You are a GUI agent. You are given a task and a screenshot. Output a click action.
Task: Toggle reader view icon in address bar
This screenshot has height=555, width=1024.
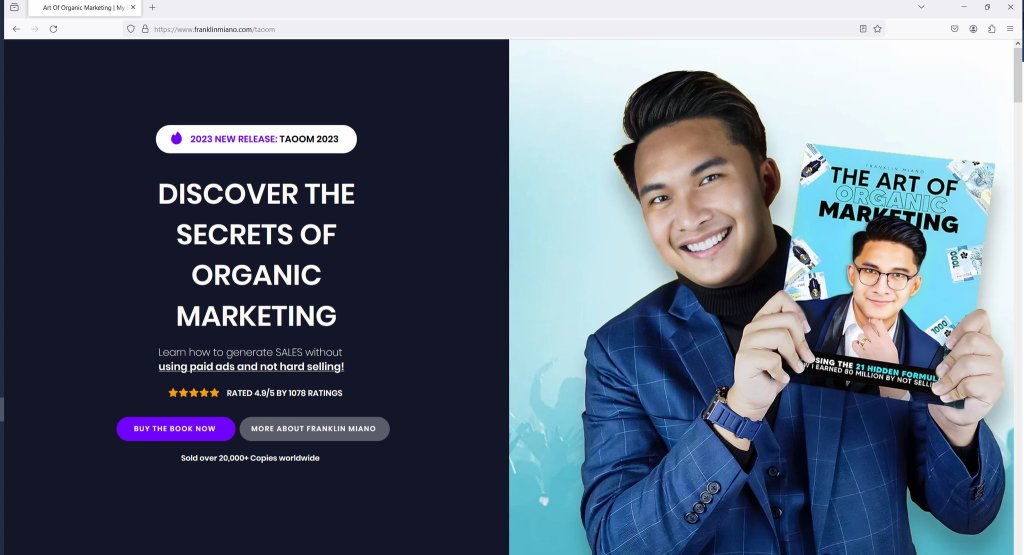(863, 29)
